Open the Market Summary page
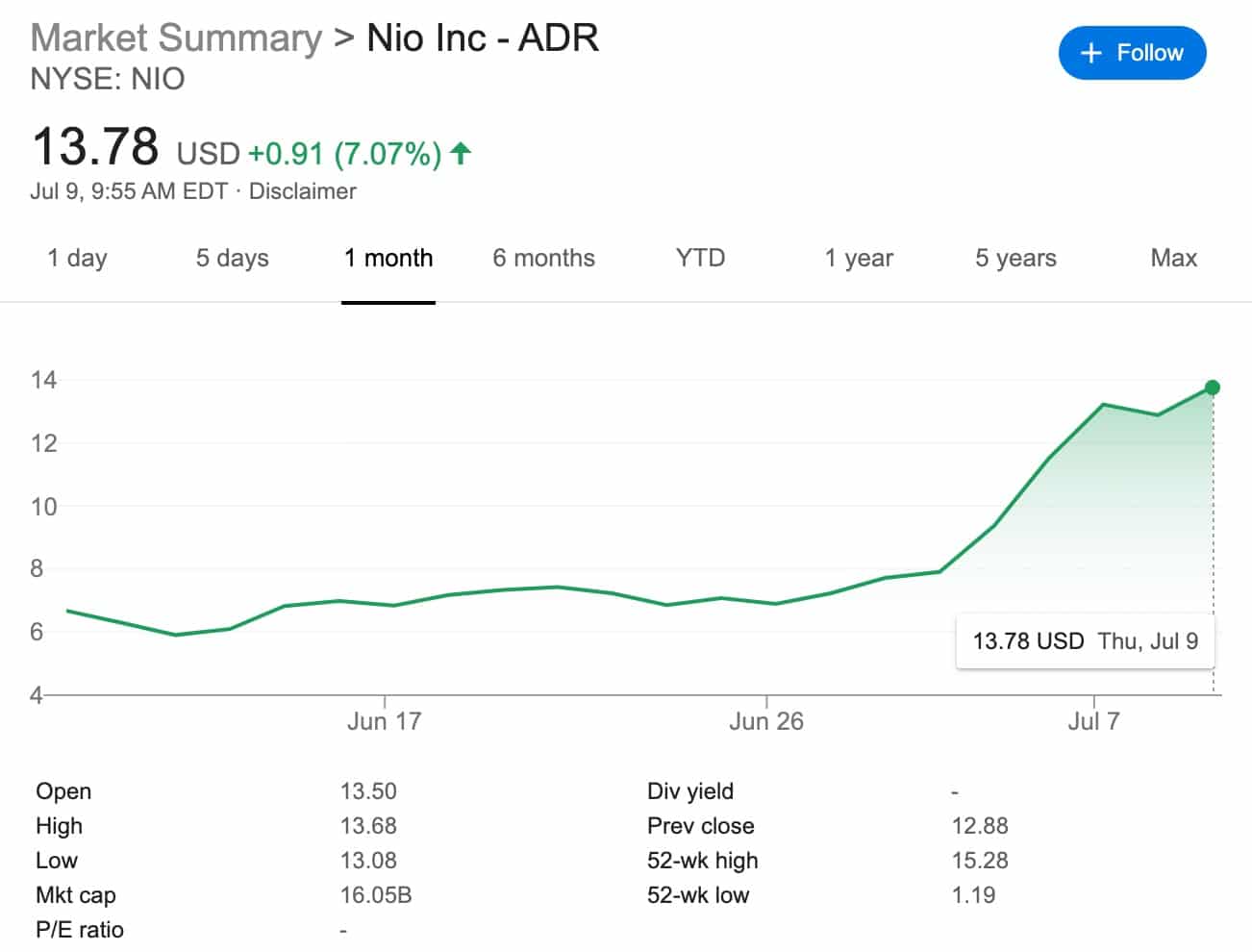Screen dimensions: 1252x952 click(x=175, y=38)
